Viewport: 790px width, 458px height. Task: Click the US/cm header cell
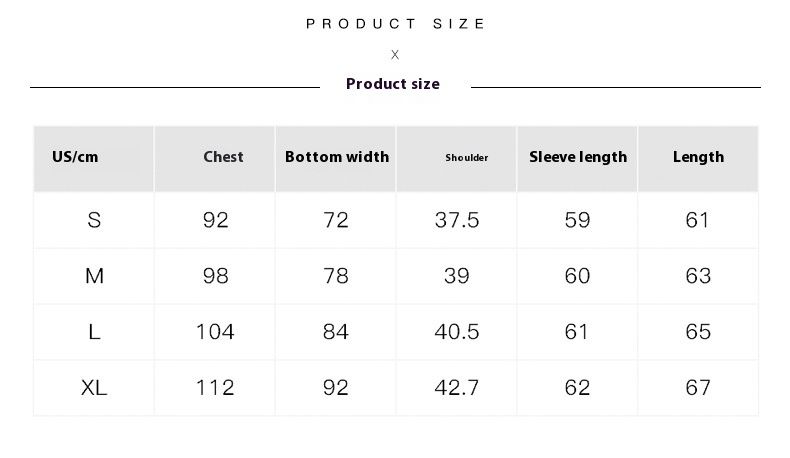pyautogui.click(x=76, y=157)
